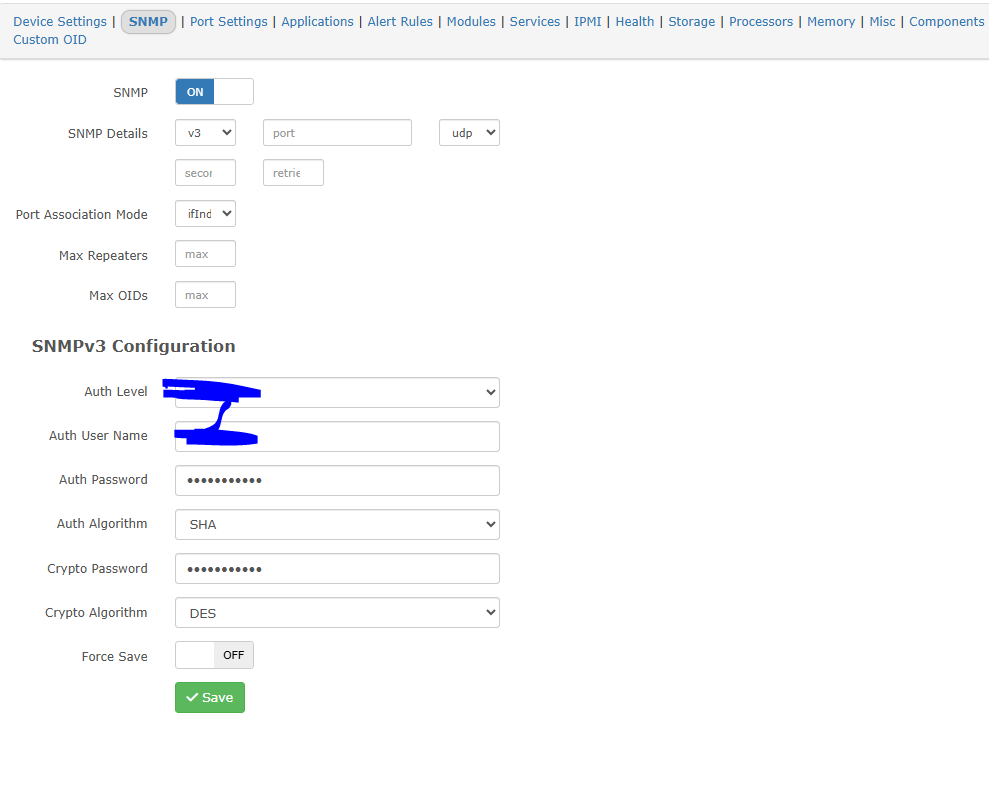The image size is (989, 808).
Task: Go to the Alert Rules tab
Action: pyautogui.click(x=400, y=21)
